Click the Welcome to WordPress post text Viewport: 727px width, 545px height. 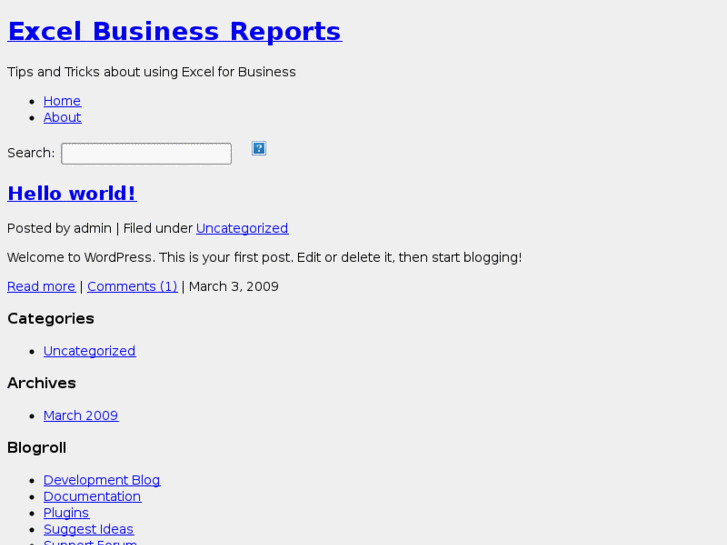[264, 257]
